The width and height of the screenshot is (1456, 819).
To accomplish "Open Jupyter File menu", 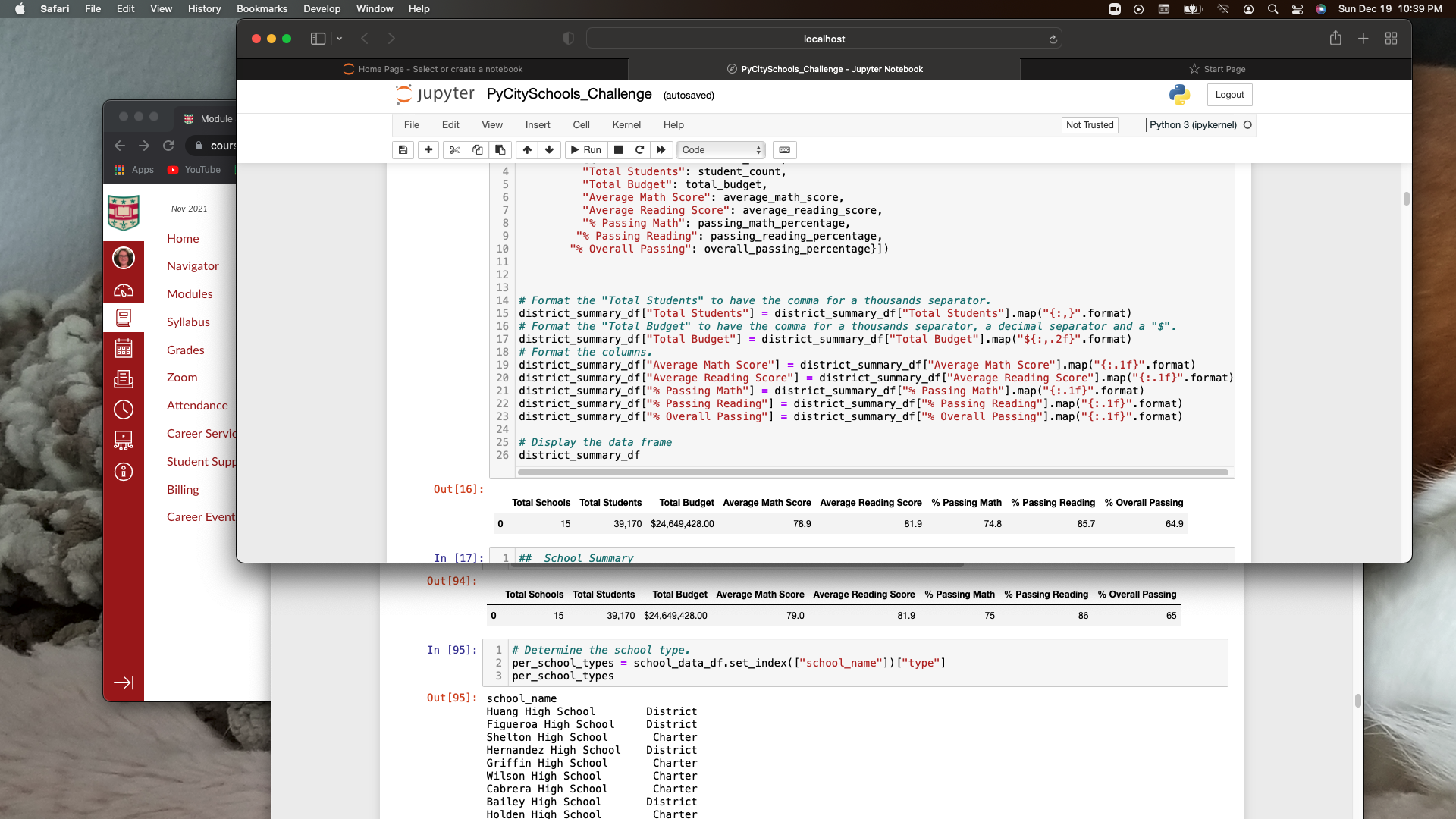I will (412, 125).
